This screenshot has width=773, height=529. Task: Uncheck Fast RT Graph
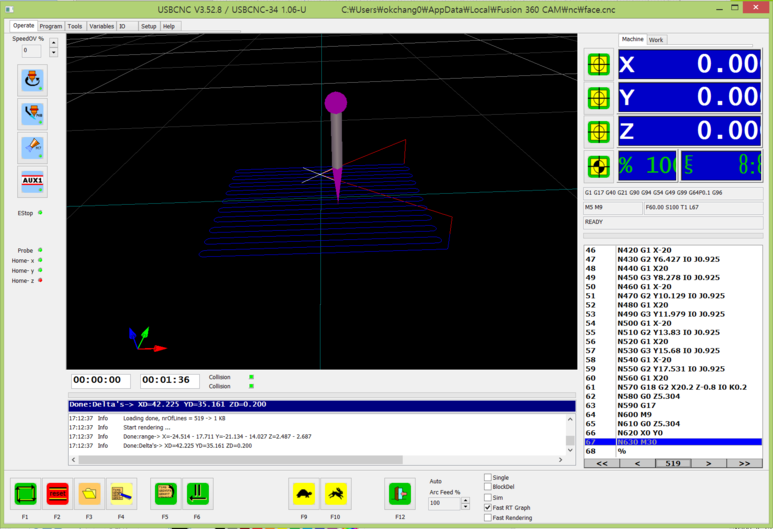point(488,507)
